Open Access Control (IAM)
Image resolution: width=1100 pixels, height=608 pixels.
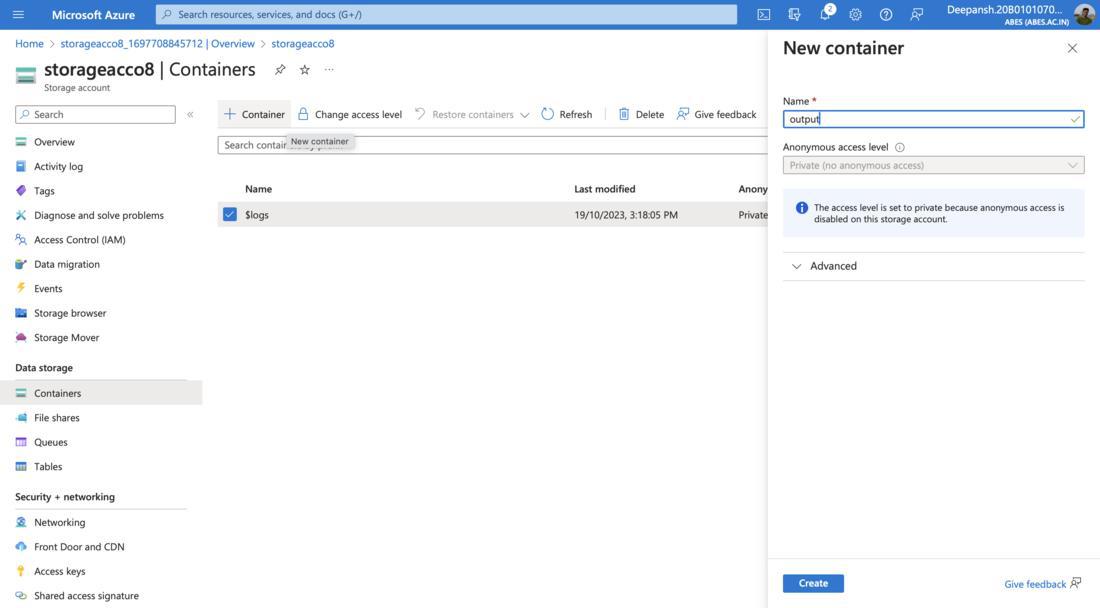click(x=79, y=240)
